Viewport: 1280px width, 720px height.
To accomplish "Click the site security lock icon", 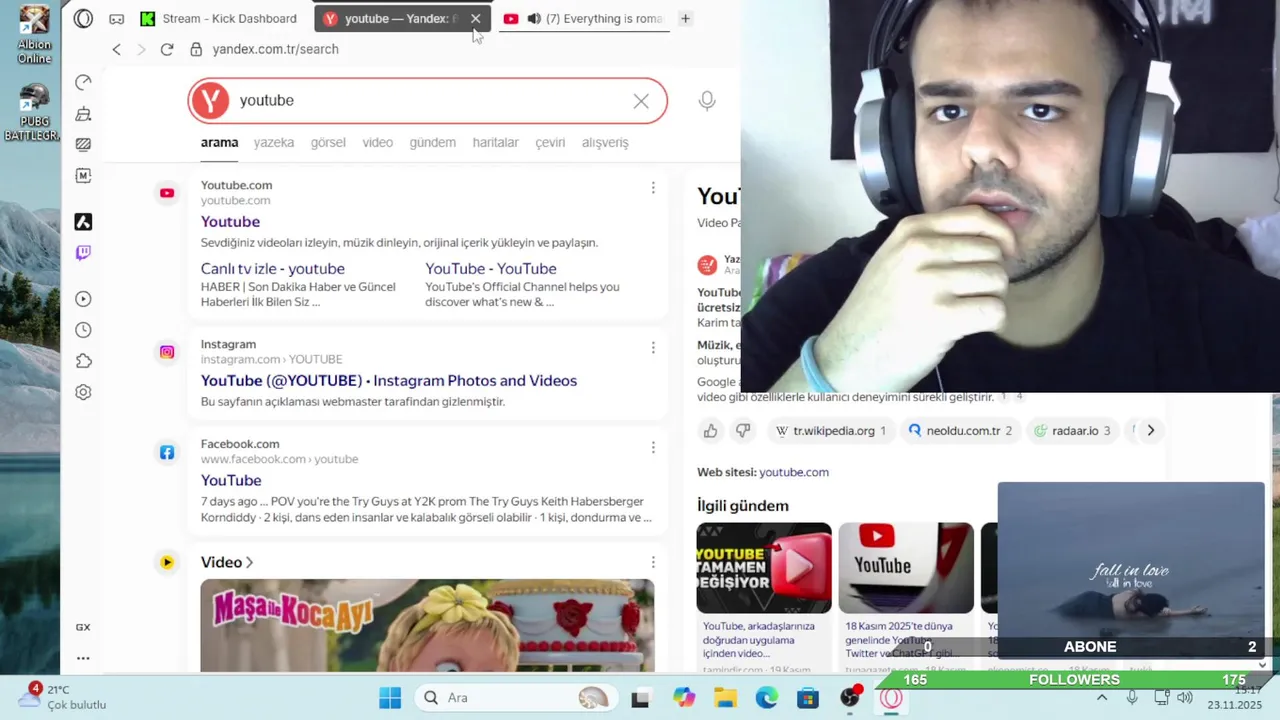I will click(196, 49).
